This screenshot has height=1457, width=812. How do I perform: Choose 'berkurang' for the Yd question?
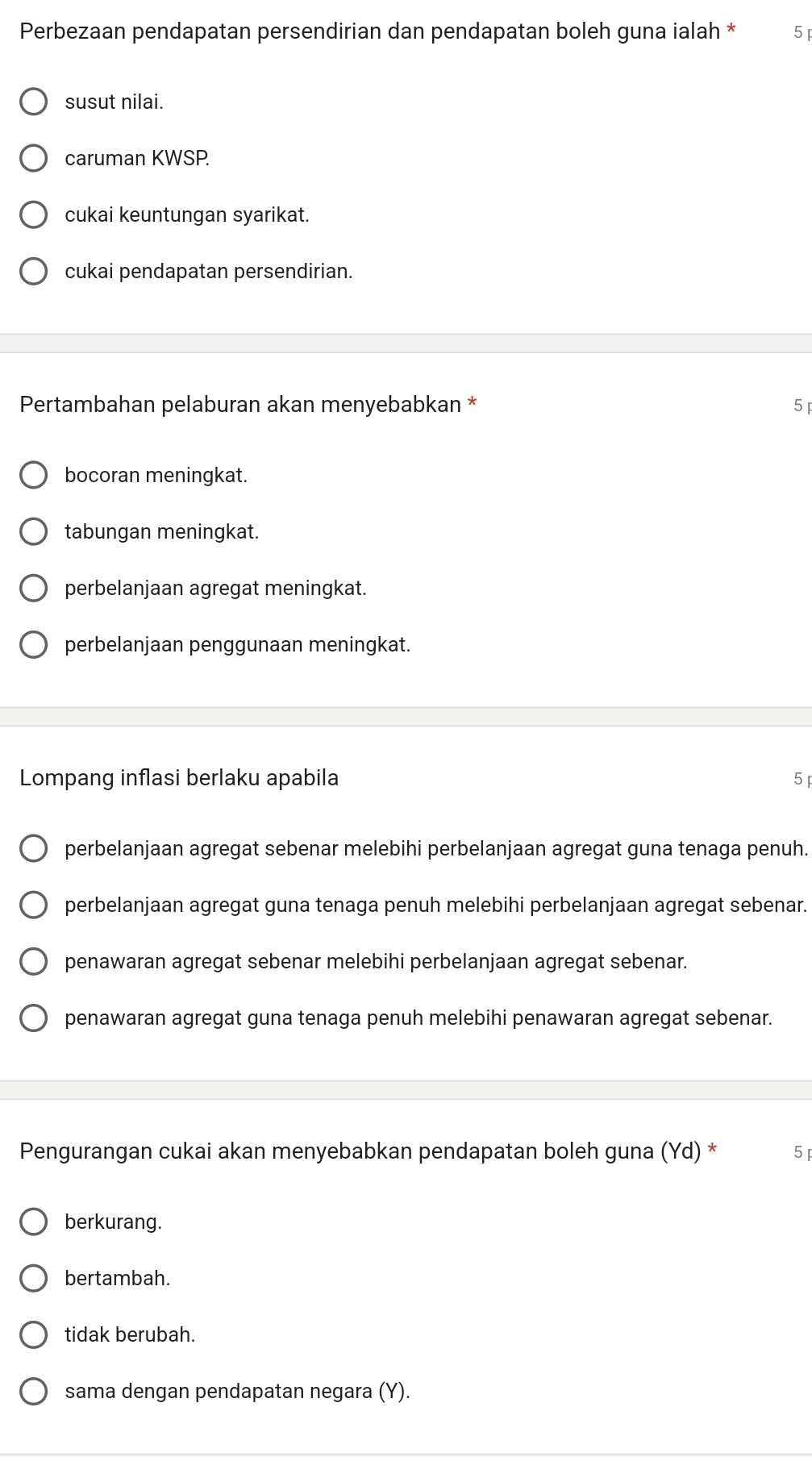coord(33,1222)
